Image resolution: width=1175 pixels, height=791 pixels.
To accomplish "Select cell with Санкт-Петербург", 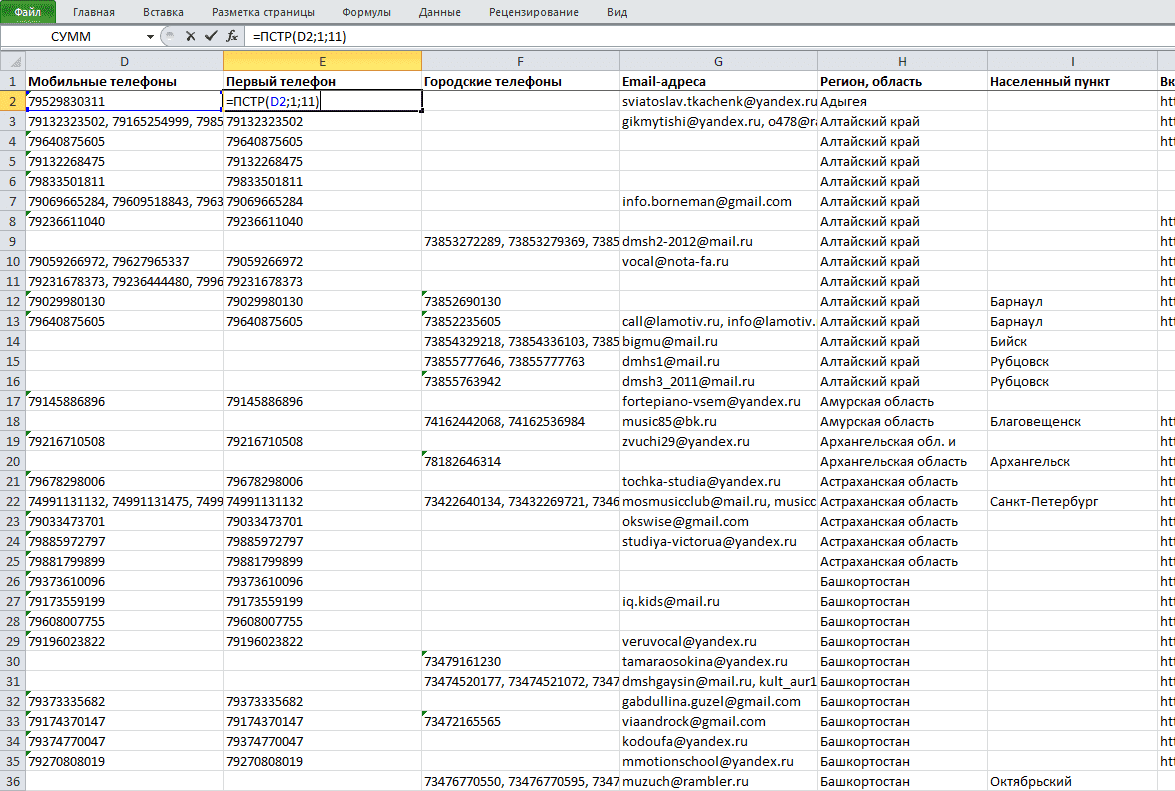I will (1072, 501).
